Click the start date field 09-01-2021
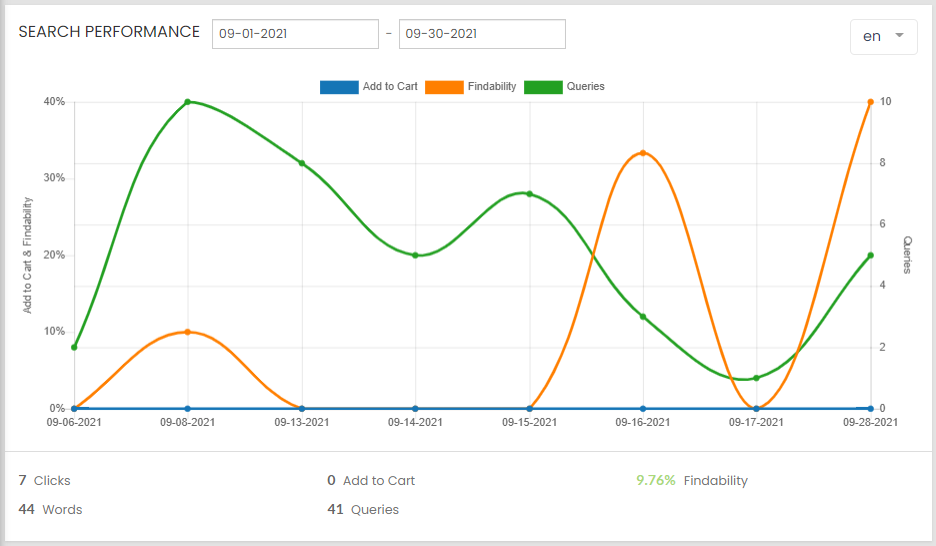Screen dimensions: 936x546 (x=295, y=34)
